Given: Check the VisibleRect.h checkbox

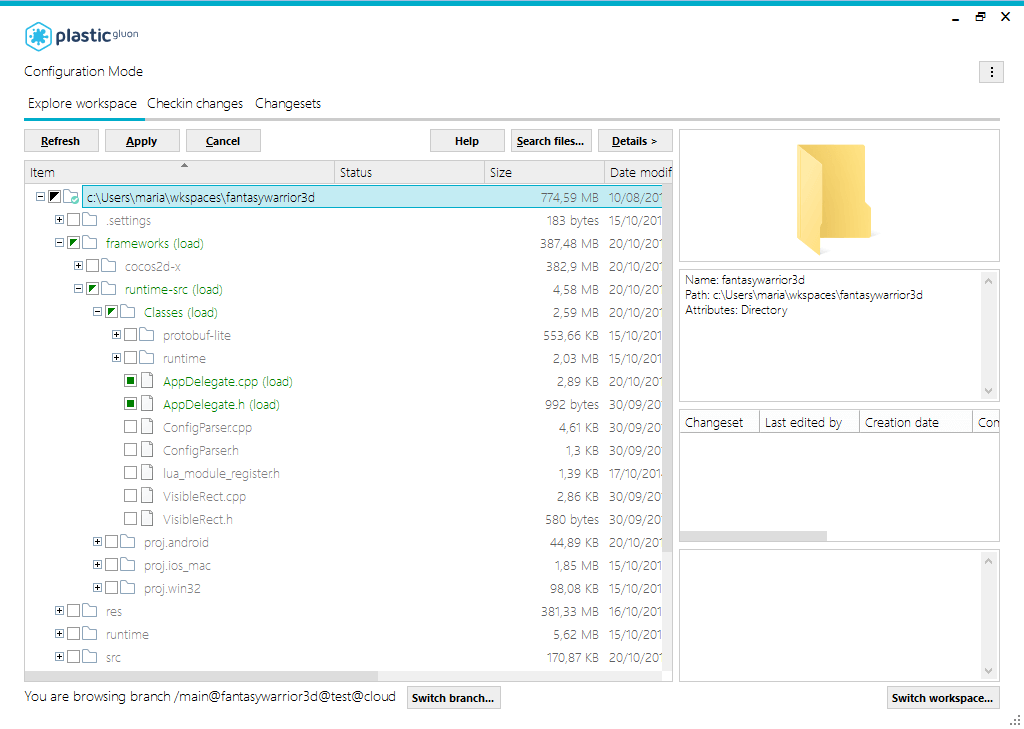Looking at the screenshot, I should [130, 519].
